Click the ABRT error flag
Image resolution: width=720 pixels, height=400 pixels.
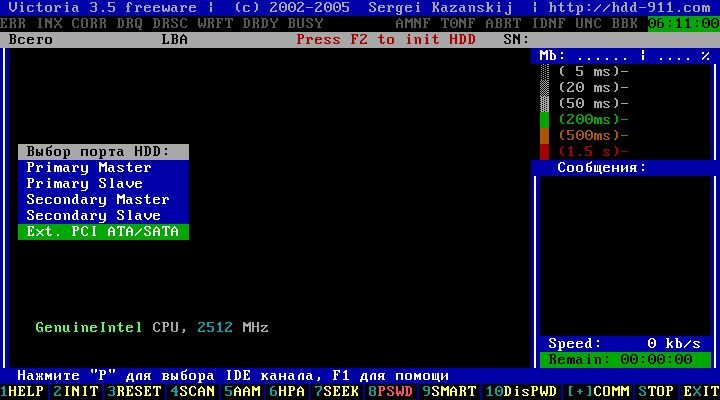[503, 23]
